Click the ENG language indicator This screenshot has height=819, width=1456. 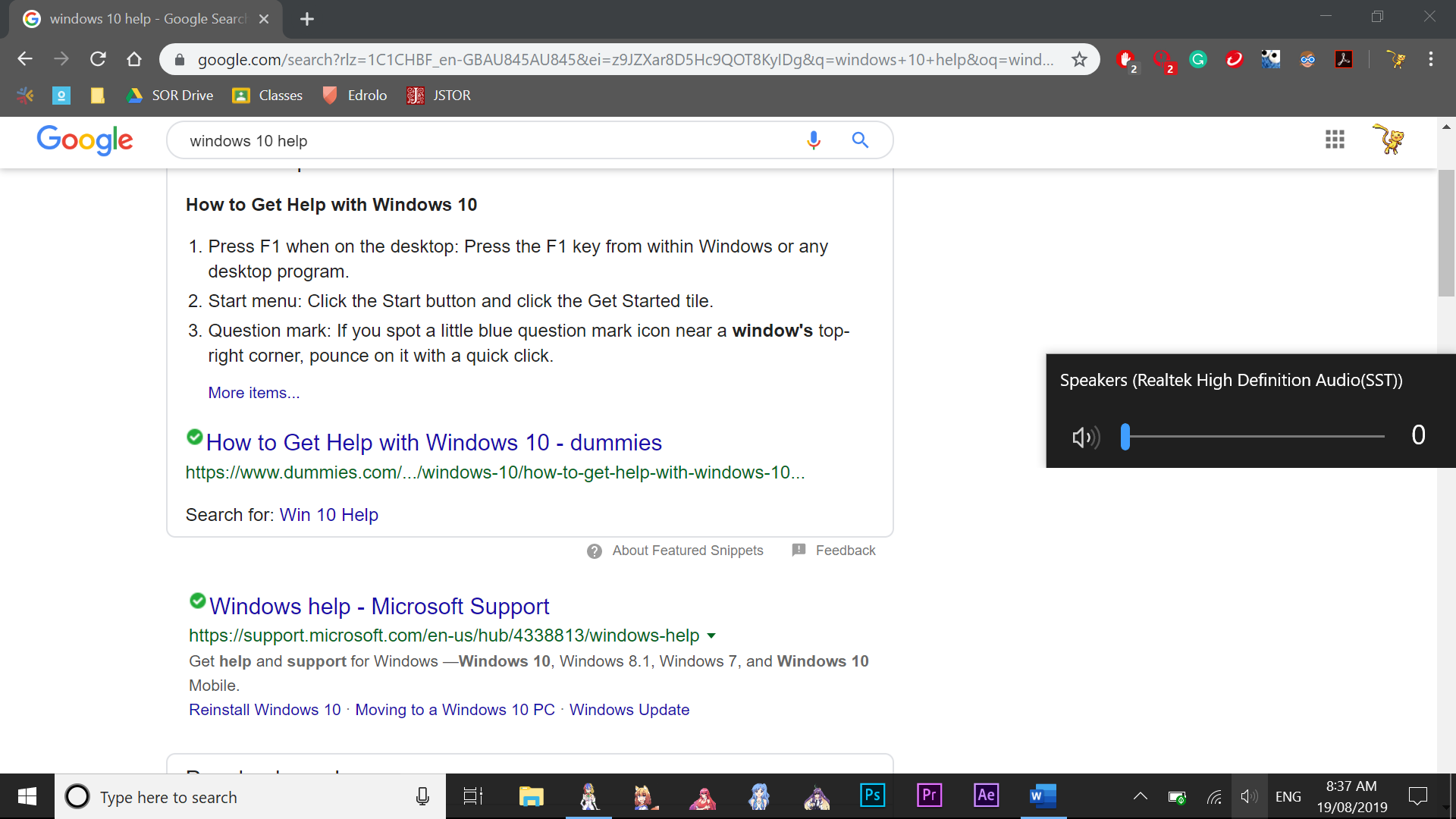pyautogui.click(x=1288, y=796)
